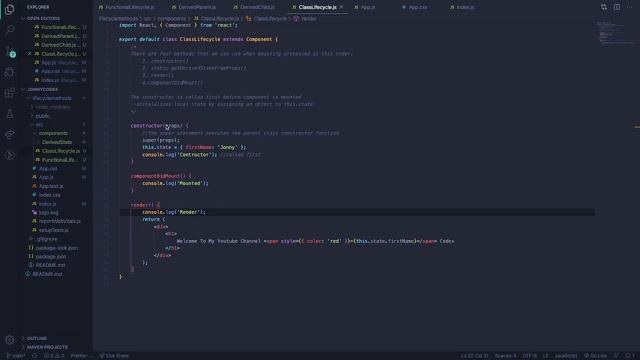Collapse the components folder
The height and width of the screenshot is (360, 640).
53,133
